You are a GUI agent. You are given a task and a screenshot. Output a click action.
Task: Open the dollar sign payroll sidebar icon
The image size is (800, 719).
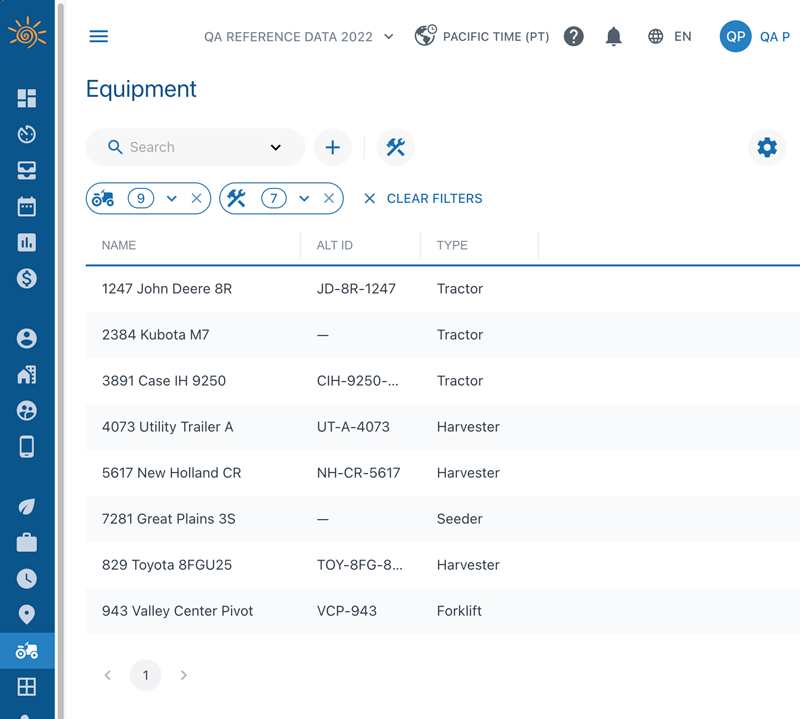pyautogui.click(x=27, y=279)
